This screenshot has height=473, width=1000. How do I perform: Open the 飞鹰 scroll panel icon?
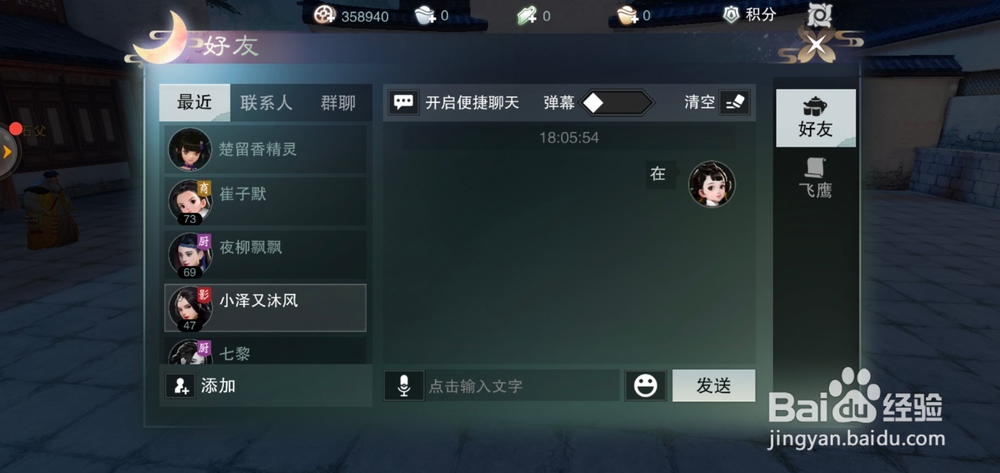point(815,168)
